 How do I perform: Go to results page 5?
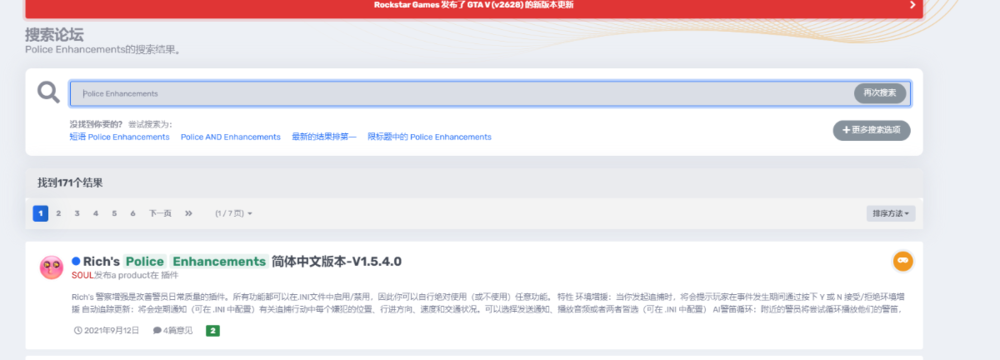[114, 213]
